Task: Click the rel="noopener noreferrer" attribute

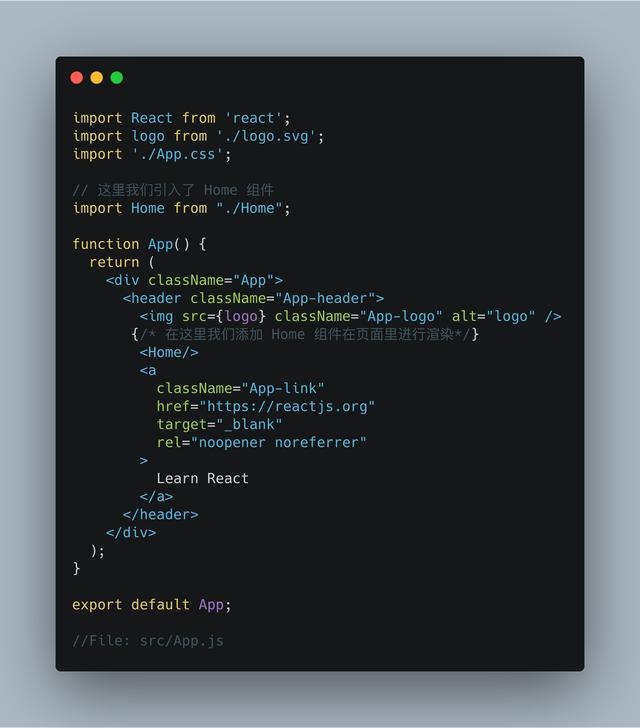Action: coord(261,443)
